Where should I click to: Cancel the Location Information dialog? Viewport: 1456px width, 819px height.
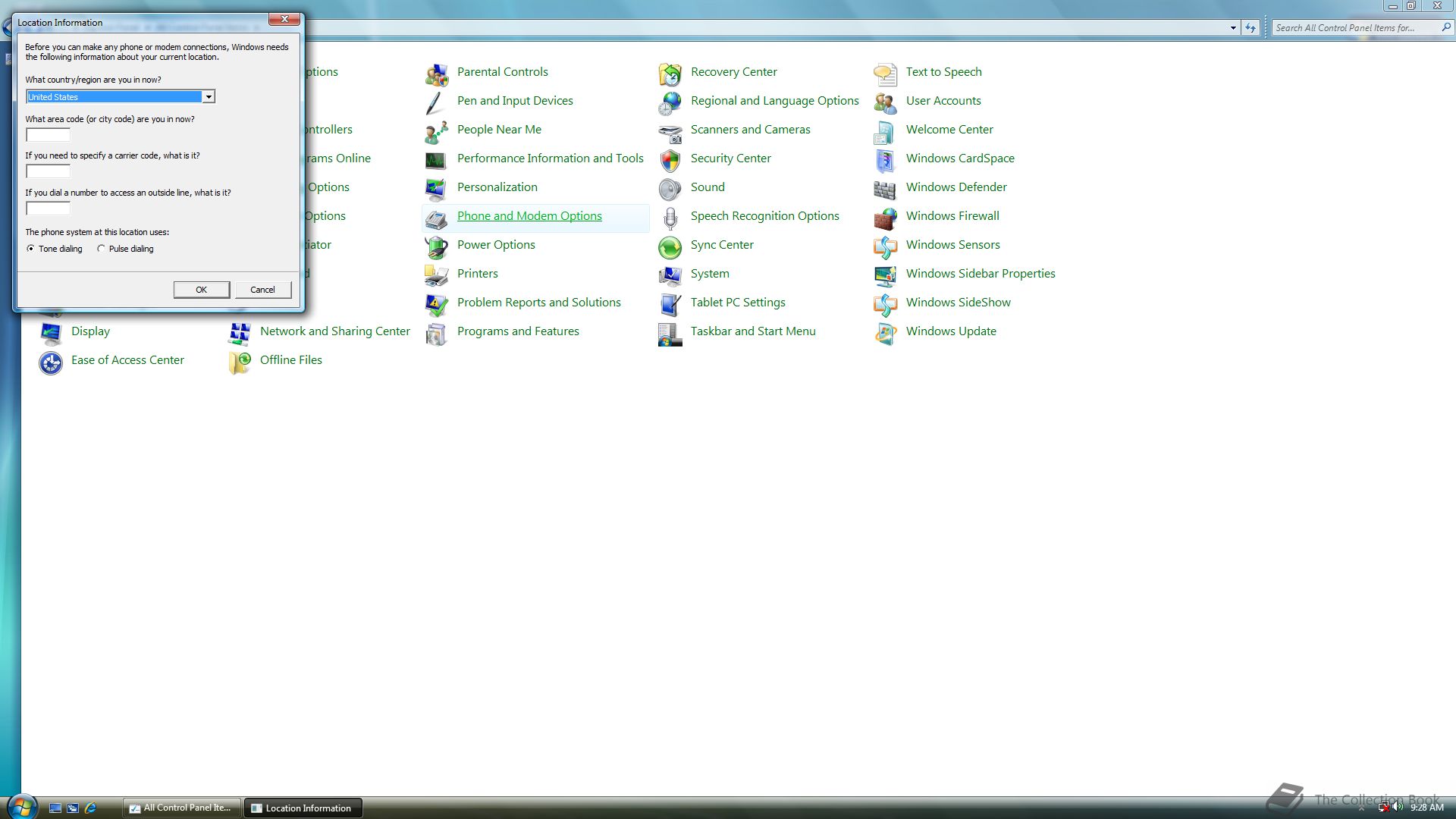pos(263,290)
